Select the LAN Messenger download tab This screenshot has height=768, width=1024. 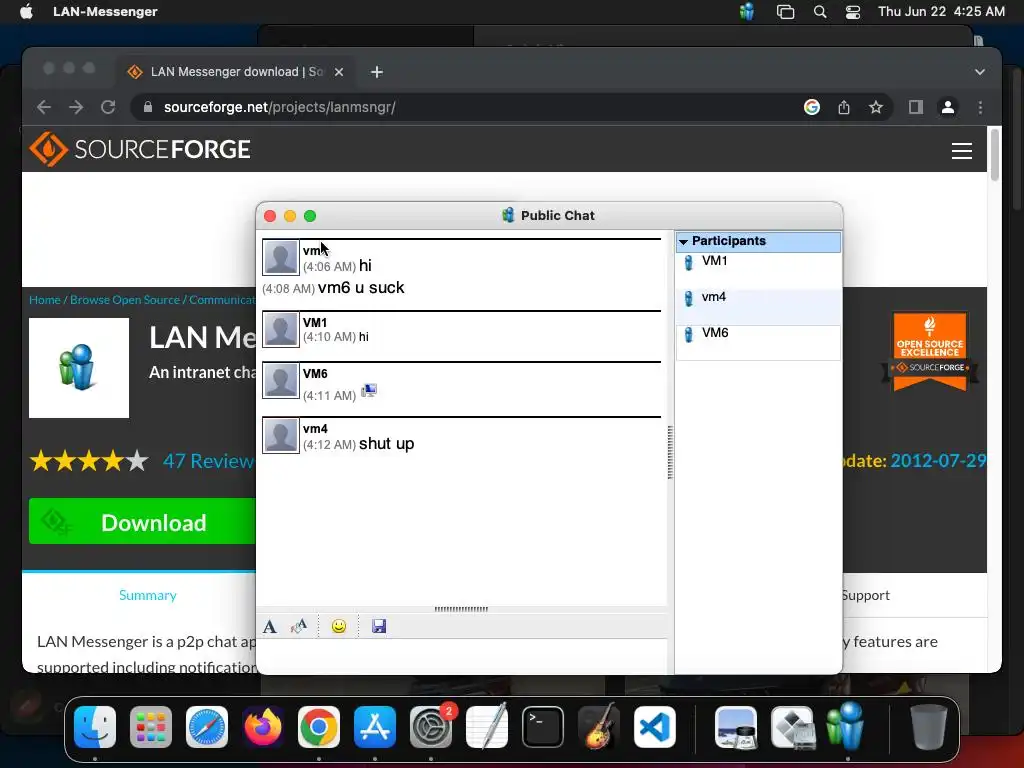point(236,72)
